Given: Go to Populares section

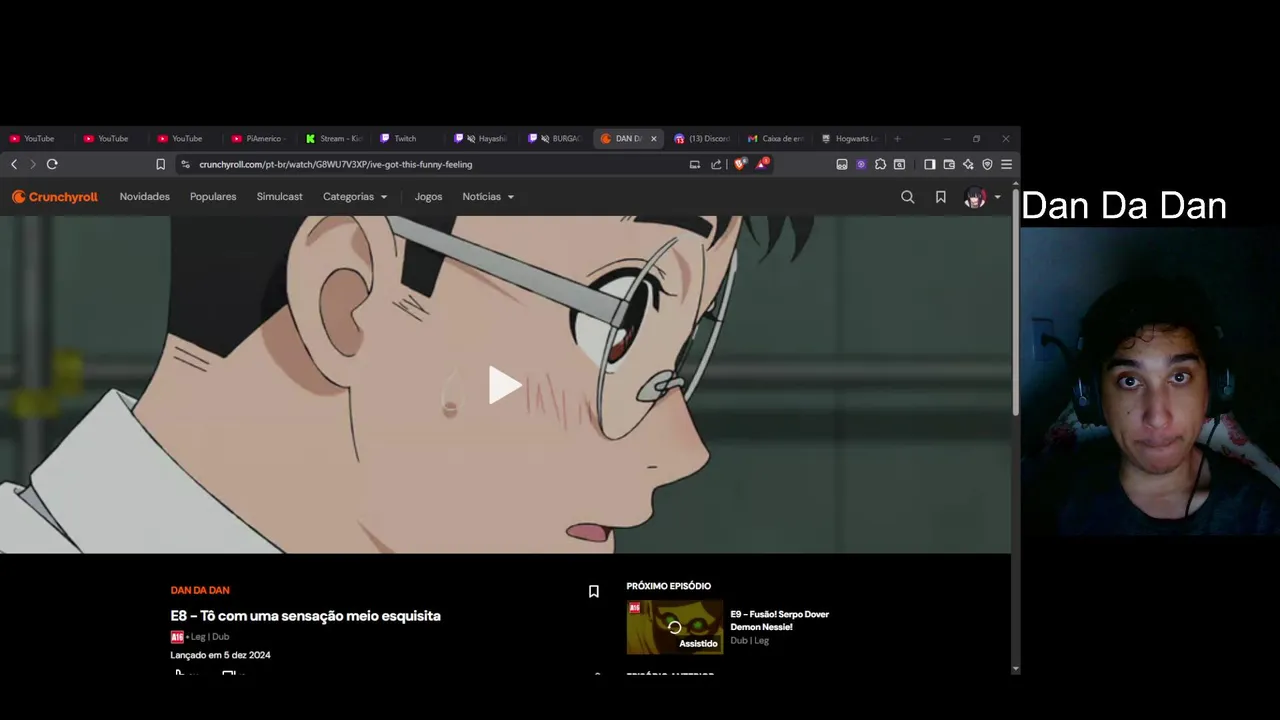Looking at the screenshot, I should click(213, 197).
